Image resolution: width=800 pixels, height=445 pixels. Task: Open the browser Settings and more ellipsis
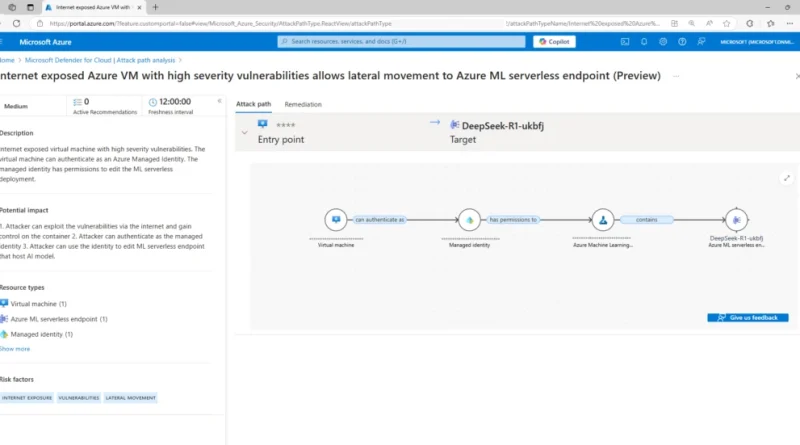790,23
